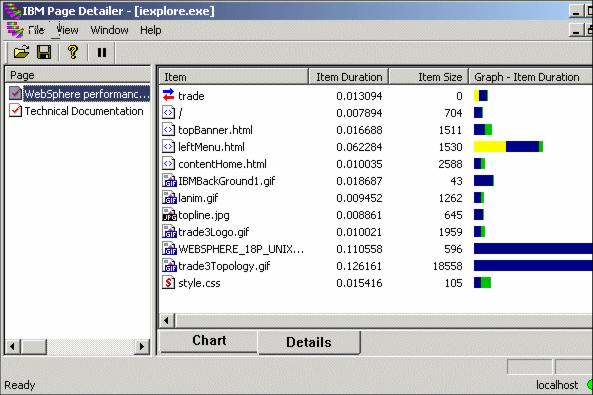Click the JPG icon for topline.jpg
Viewport: 593px width, 395px height.
pyautogui.click(x=169, y=215)
